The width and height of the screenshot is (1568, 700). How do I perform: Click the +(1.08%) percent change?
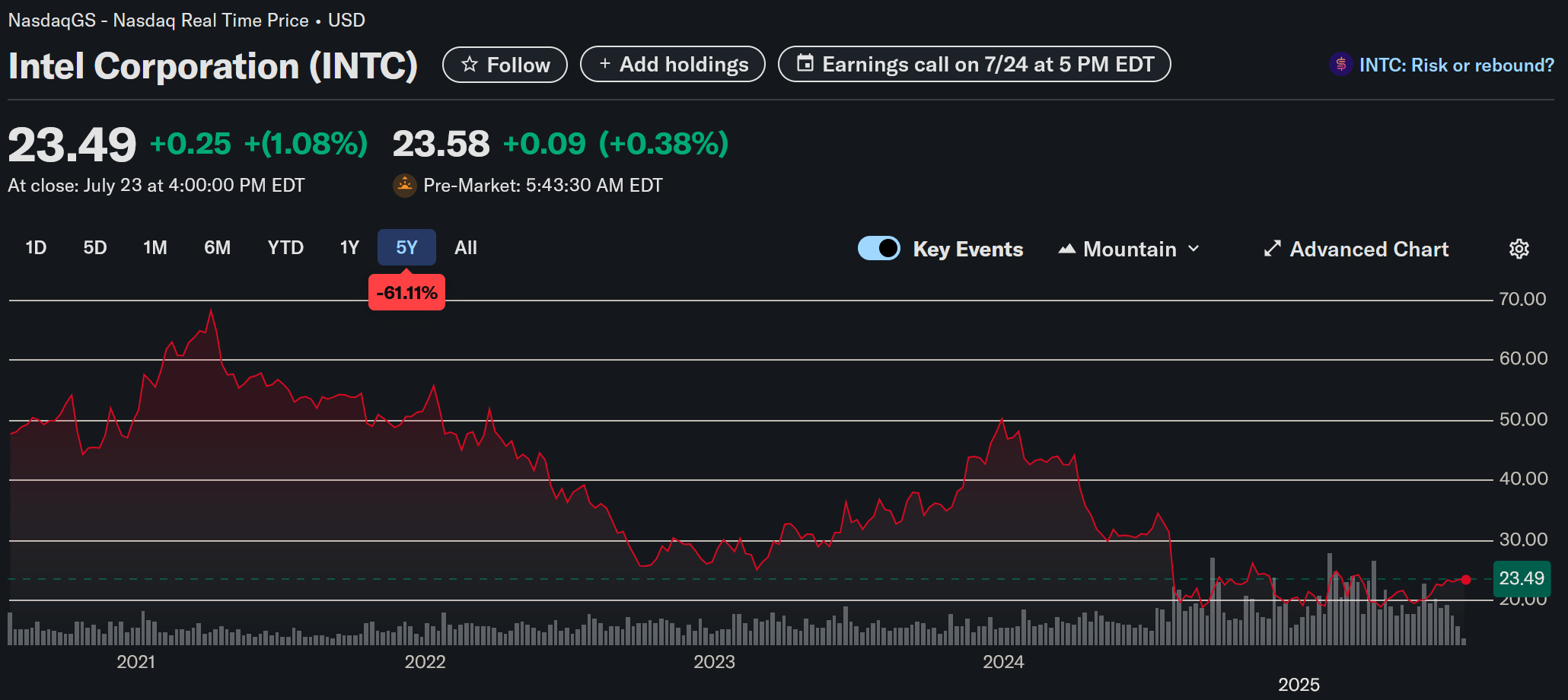306,144
